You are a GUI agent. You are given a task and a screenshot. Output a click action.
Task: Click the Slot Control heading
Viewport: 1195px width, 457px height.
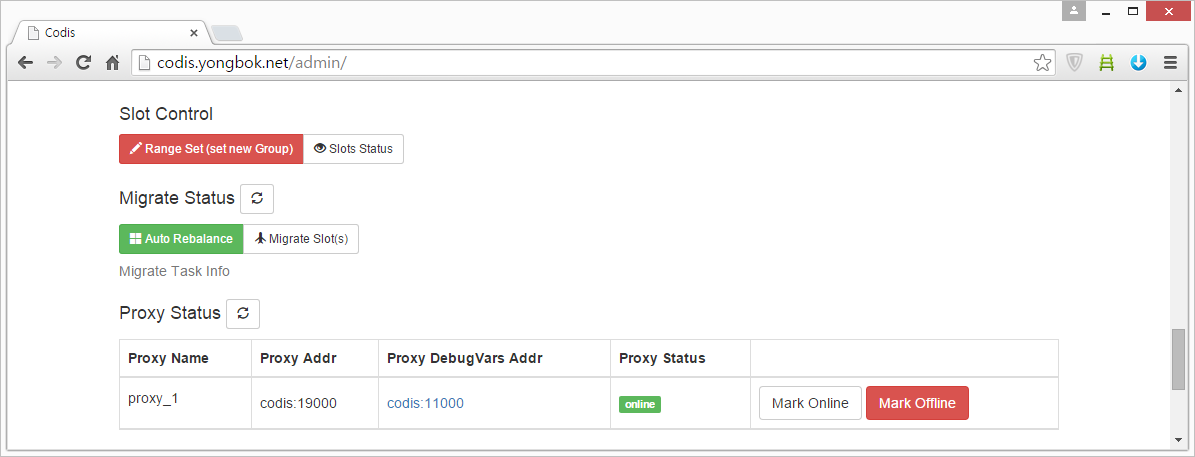pyautogui.click(x=166, y=114)
